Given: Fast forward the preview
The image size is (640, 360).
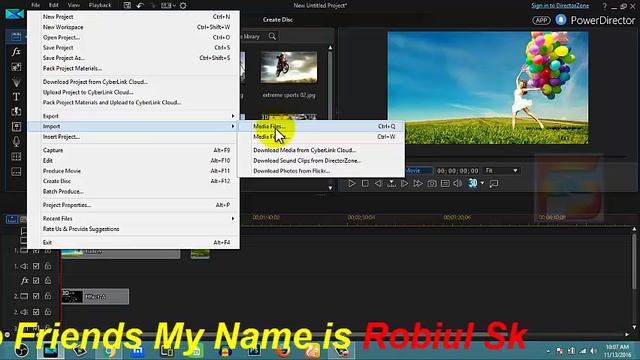Looking at the screenshot, I should pyautogui.click(x=418, y=184).
